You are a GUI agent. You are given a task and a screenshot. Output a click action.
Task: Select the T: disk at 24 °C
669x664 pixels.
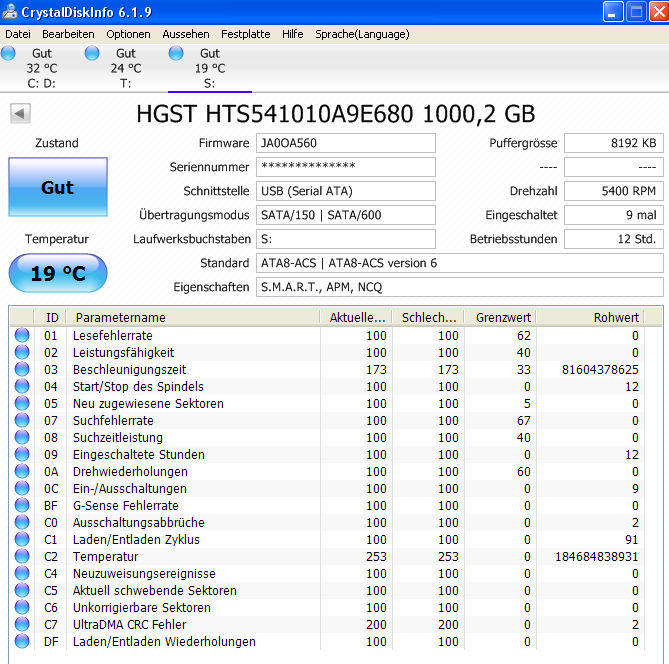pyautogui.click(x=126, y=68)
